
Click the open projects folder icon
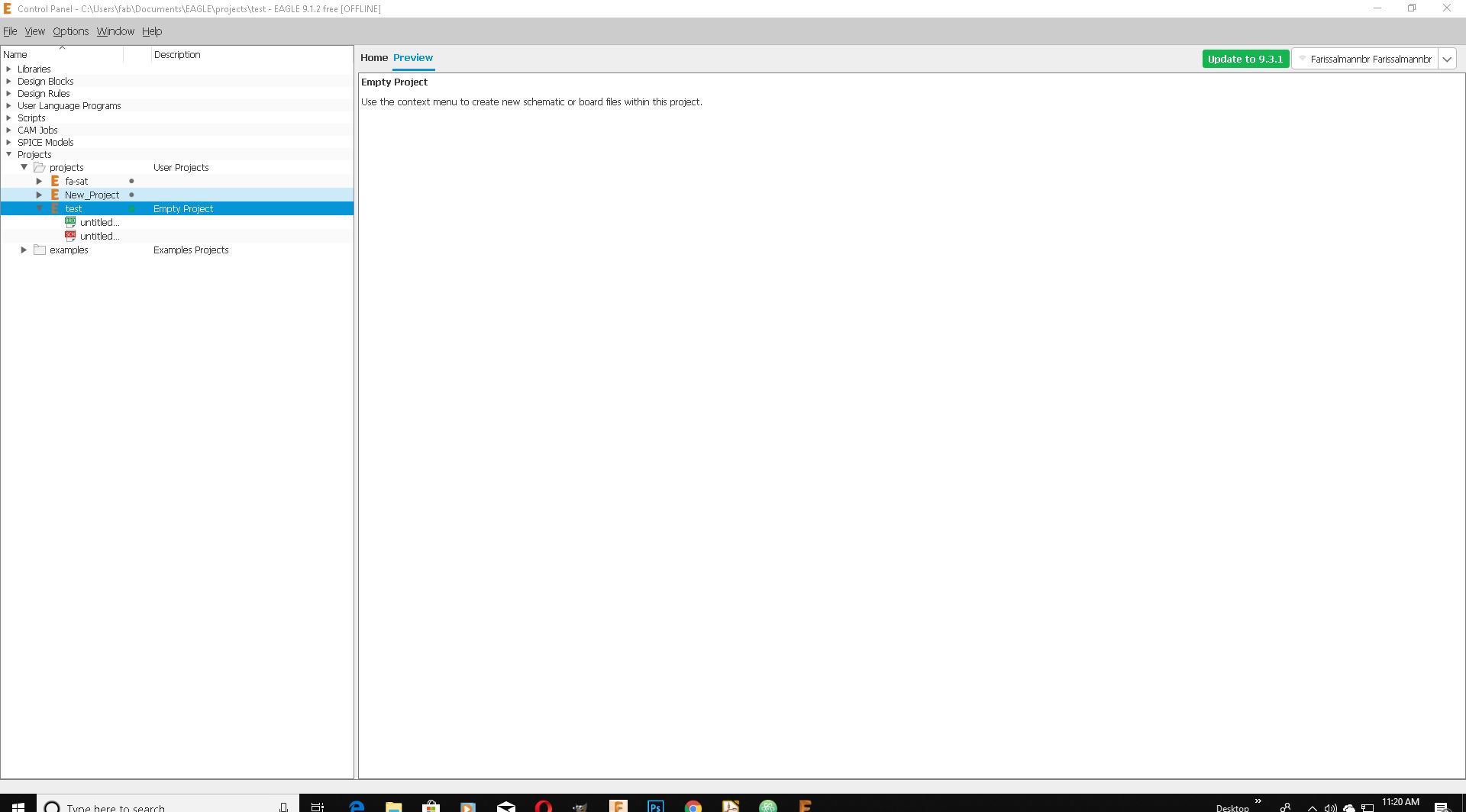point(40,168)
